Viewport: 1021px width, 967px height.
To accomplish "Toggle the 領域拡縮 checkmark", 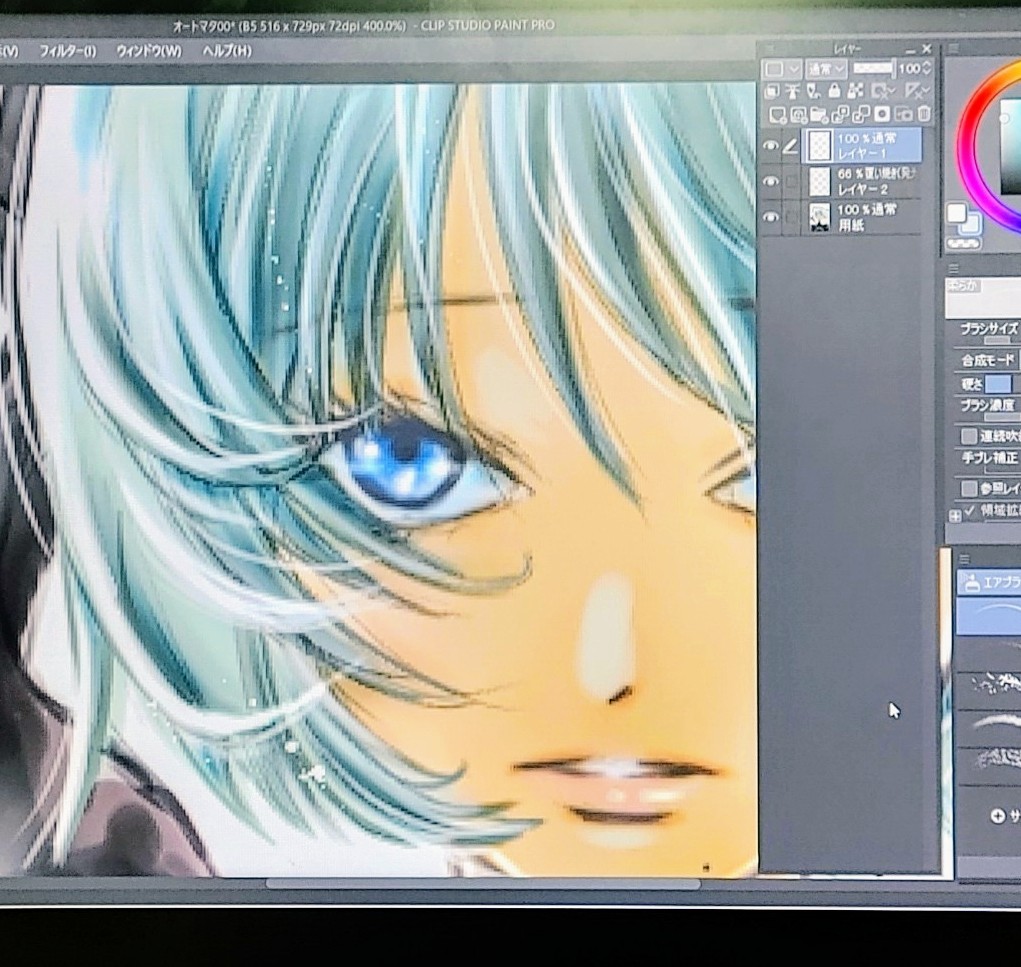I will [970, 511].
